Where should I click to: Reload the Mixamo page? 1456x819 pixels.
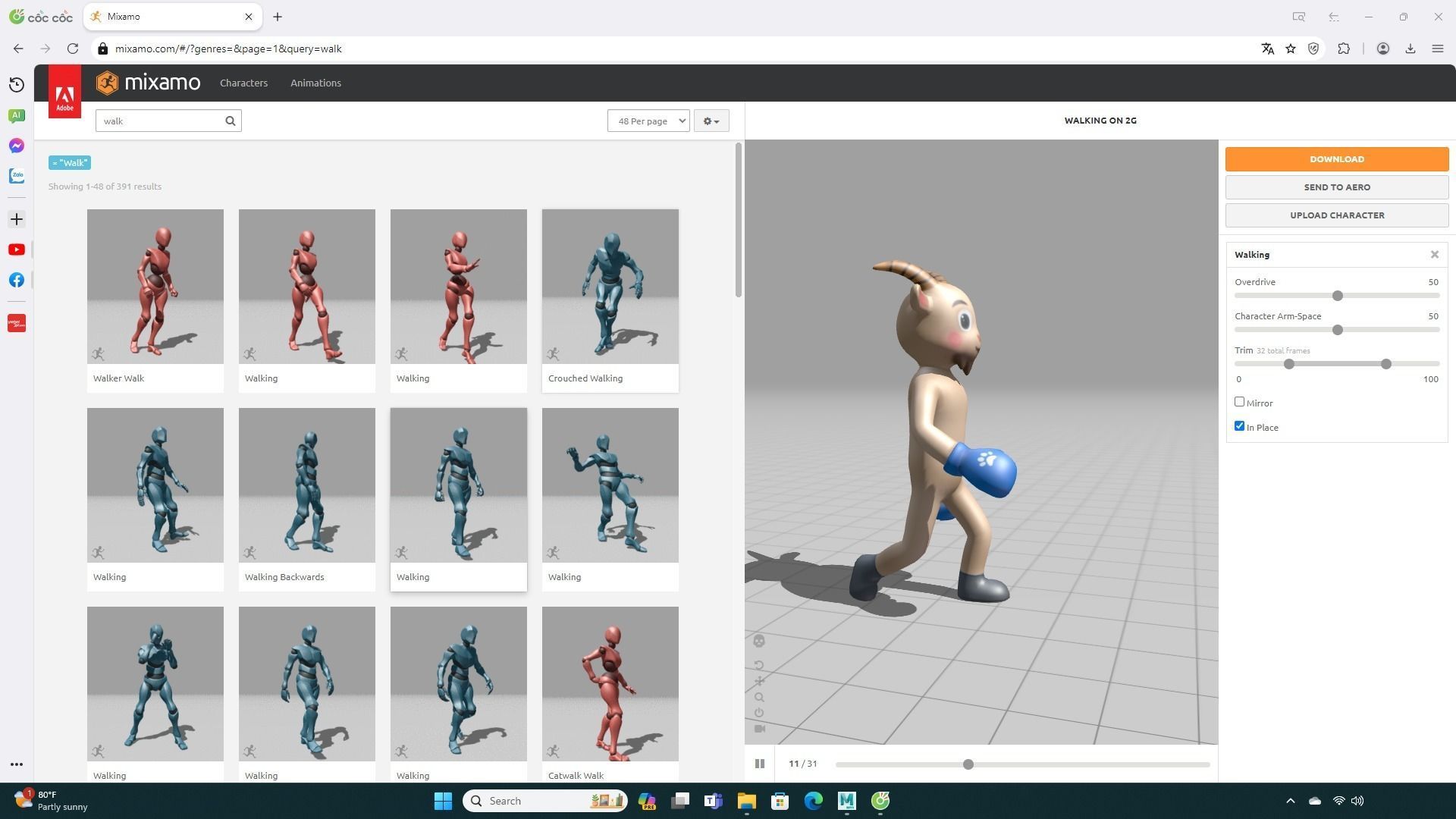click(x=72, y=49)
